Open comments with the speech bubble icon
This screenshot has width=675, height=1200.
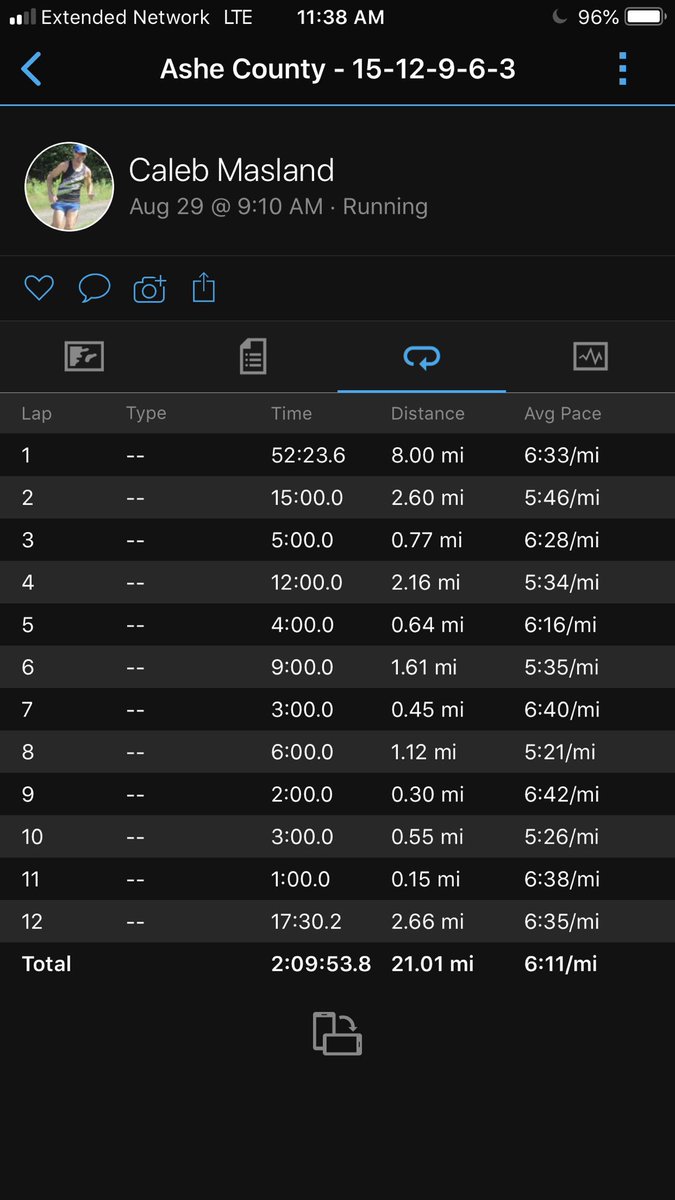tap(94, 289)
